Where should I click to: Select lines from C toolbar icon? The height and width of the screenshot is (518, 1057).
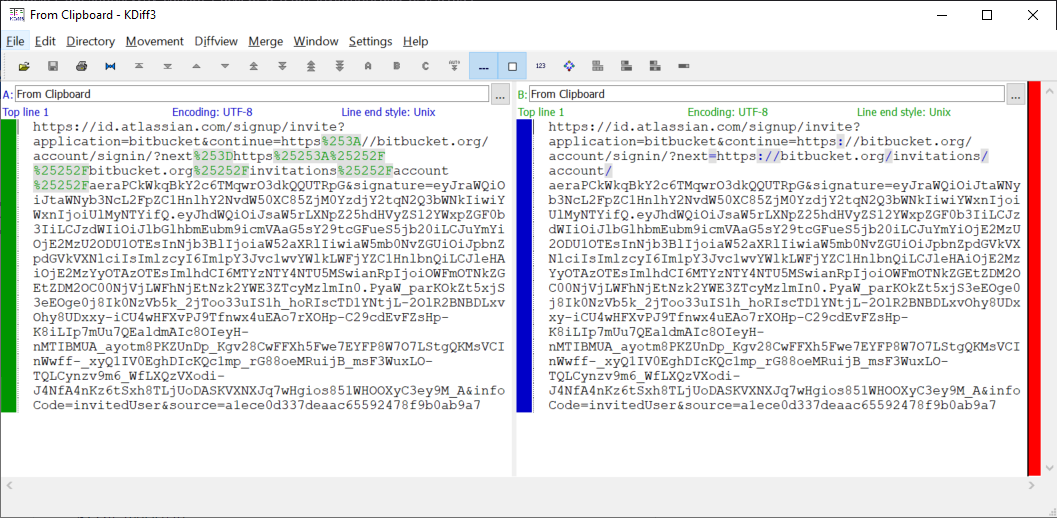coord(425,66)
